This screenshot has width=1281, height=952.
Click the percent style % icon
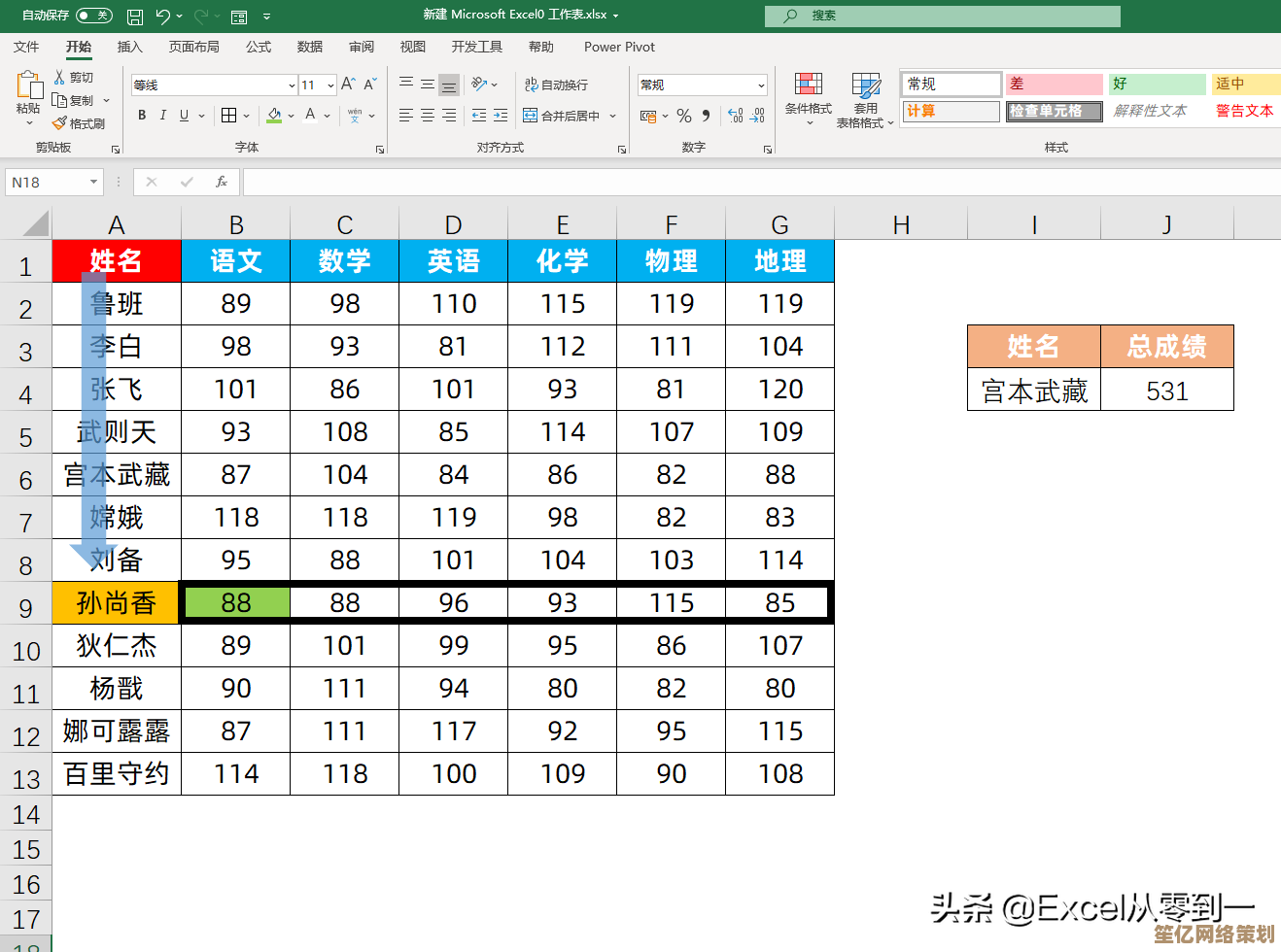[682, 117]
